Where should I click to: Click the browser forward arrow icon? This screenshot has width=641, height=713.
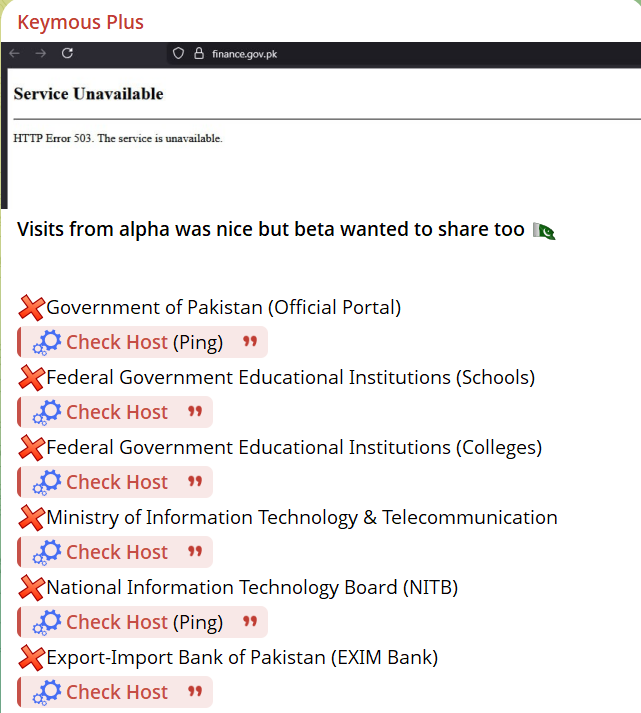tap(41, 54)
